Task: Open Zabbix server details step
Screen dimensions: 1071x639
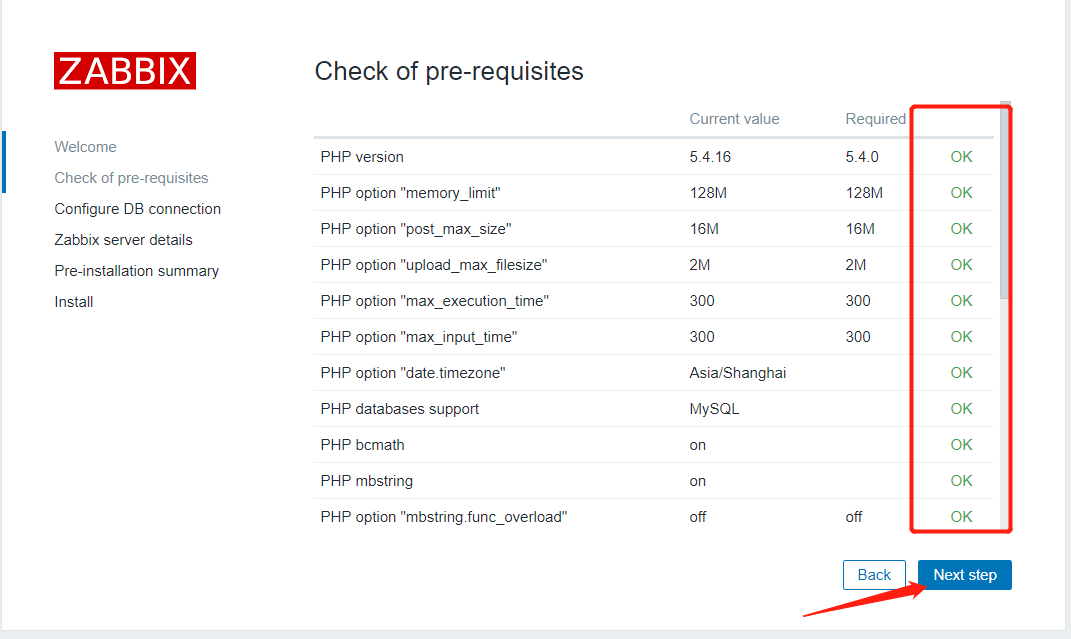Action: [124, 240]
